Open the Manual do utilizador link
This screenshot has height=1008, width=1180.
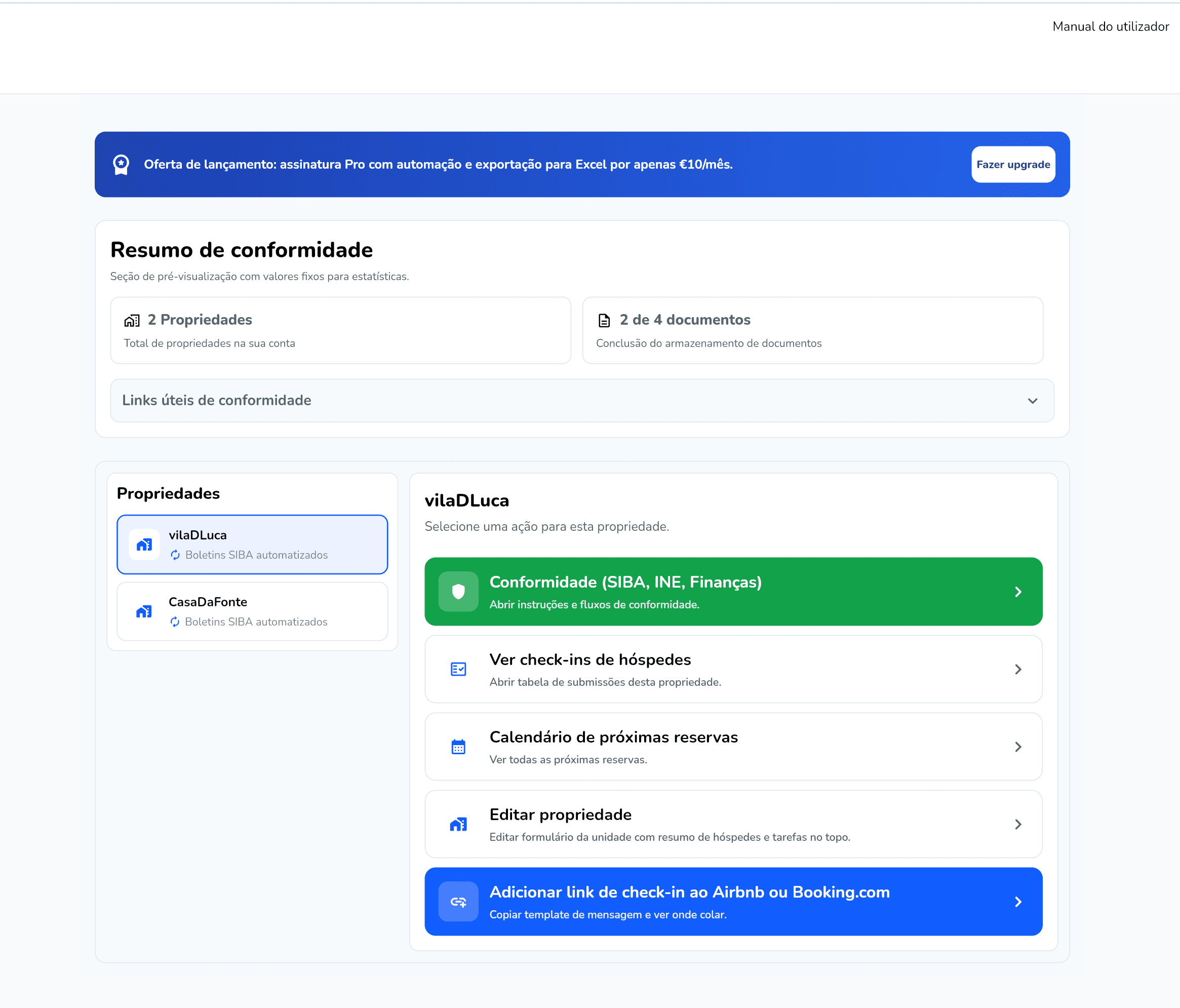click(x=1110, y=27)
